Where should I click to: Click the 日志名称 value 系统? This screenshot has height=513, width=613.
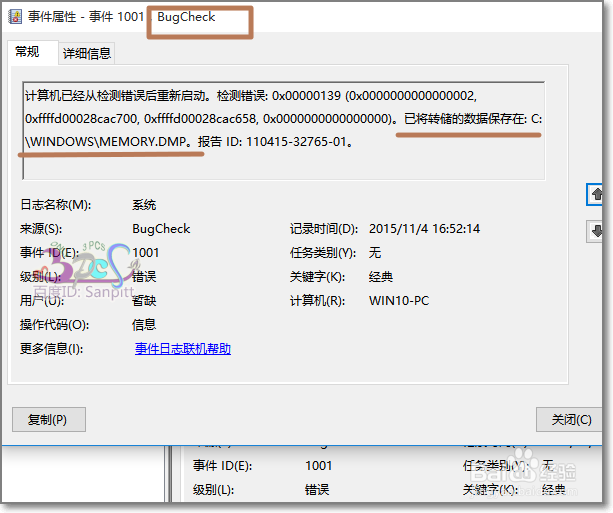pyautogui.click(x=144, y=205)
